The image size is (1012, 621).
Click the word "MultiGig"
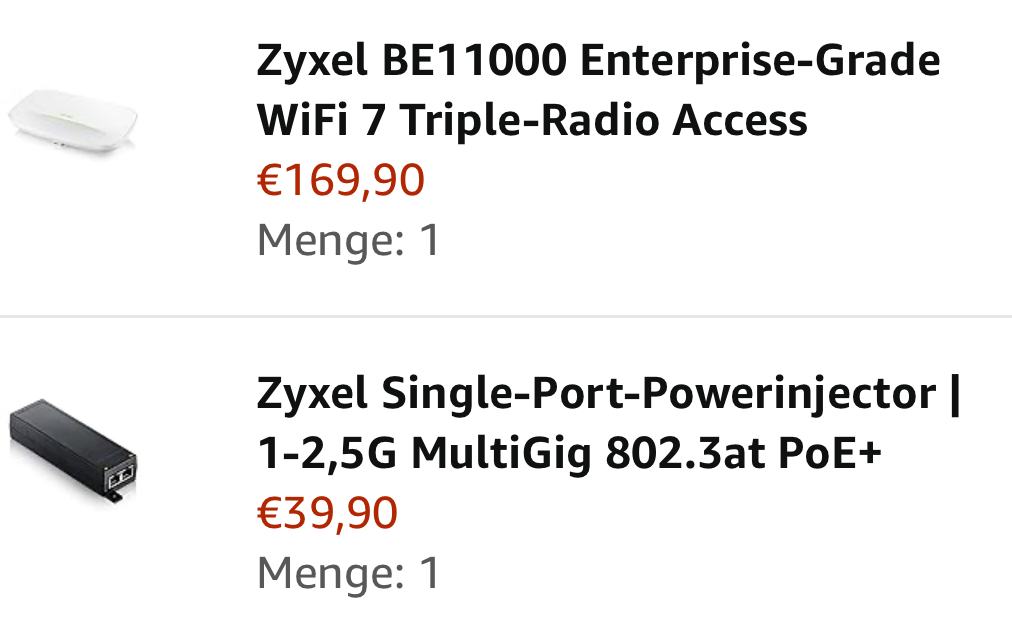pos(501,454)
